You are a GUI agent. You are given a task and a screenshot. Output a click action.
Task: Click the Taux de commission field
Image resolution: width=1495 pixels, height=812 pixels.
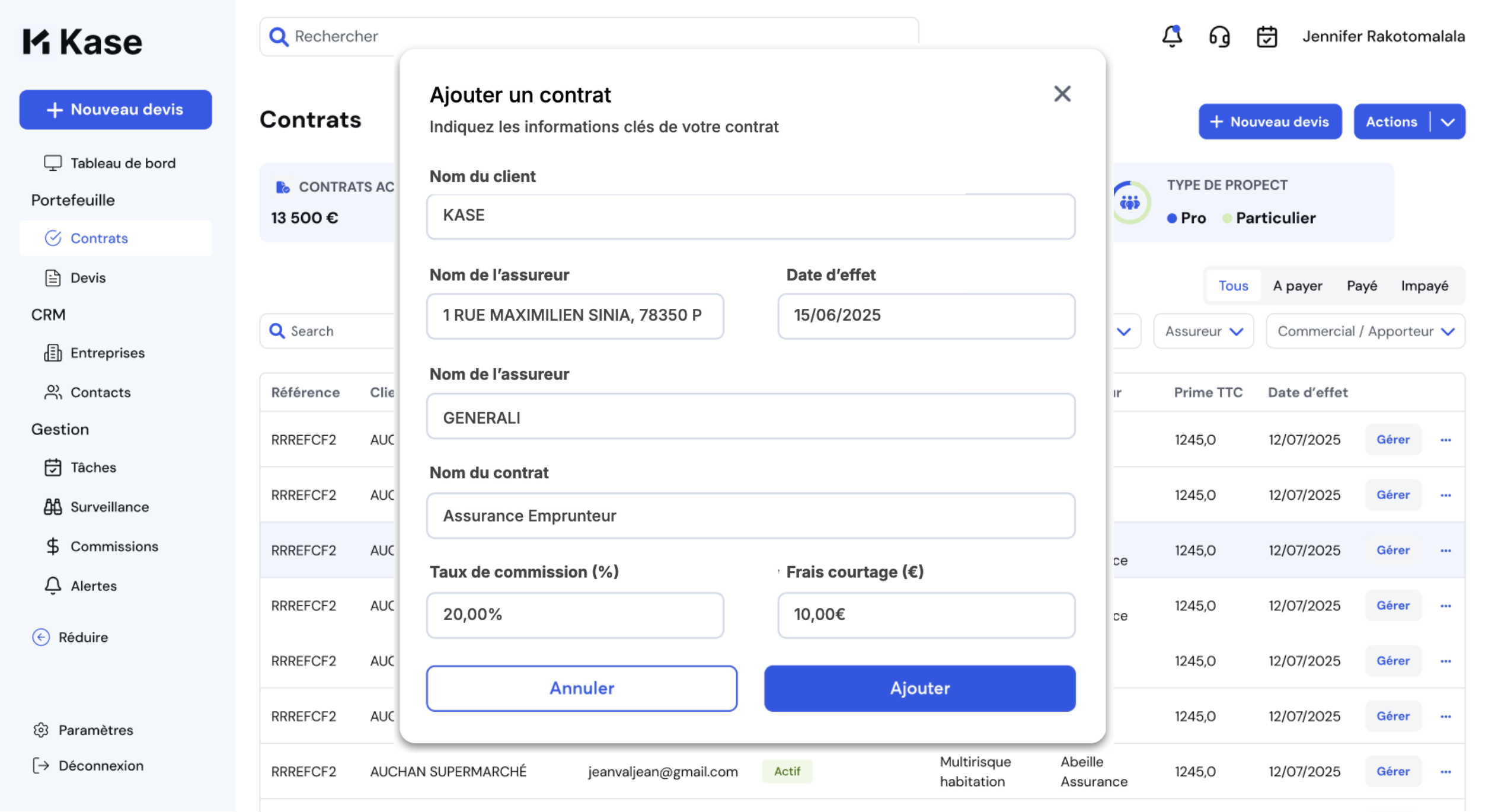(574, 615)
